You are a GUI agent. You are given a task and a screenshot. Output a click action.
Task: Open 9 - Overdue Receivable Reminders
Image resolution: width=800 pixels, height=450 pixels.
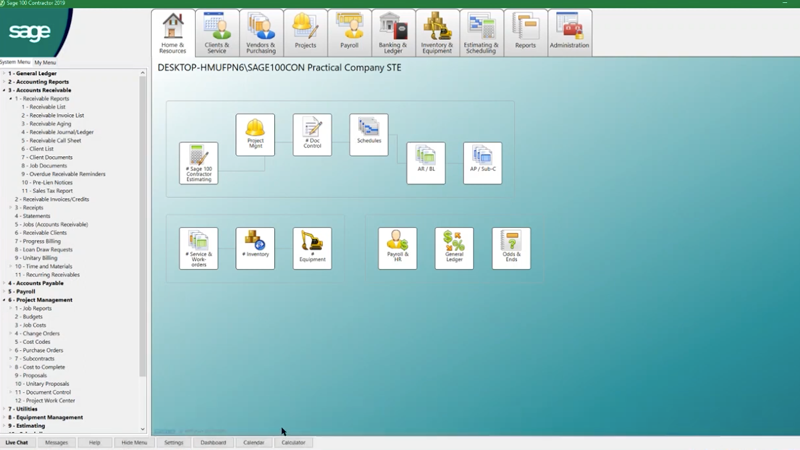pyautogui.click(x=63, y=174)
